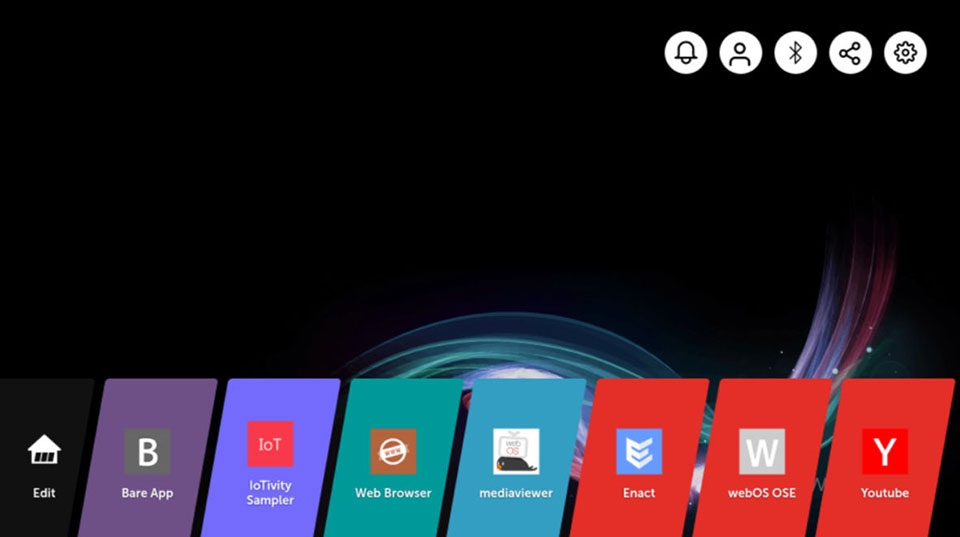960x537 pixels.
Task: Launch the Youtube app tile
Action: click(x=885, y=458)
